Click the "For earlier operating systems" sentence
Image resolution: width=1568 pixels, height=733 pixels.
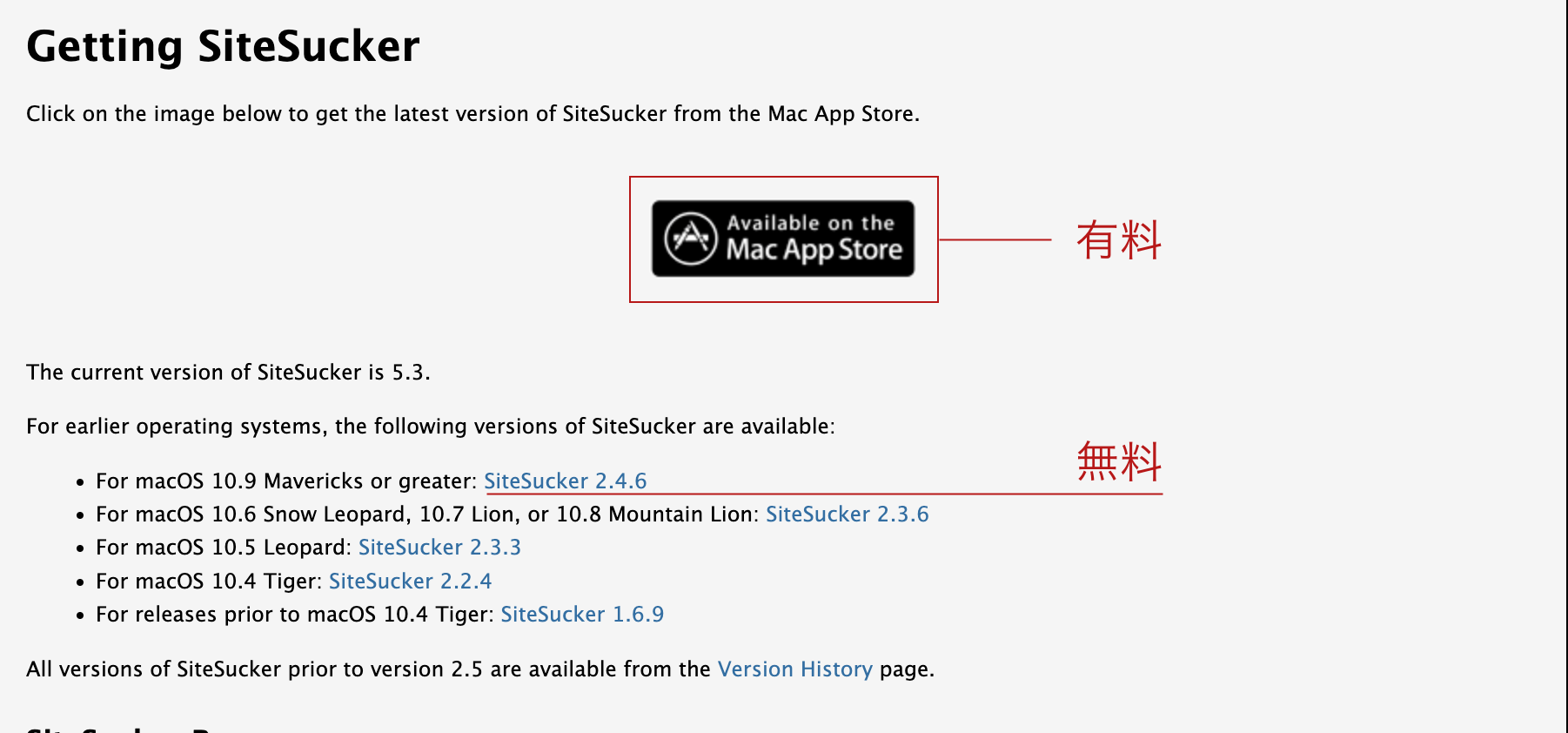click(430, 427)
